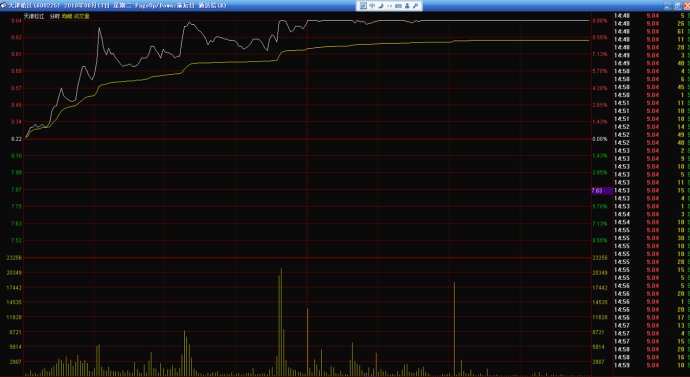Click the tallest volume bar in the chart
This screenshot has height=377, width=690.
281,322
